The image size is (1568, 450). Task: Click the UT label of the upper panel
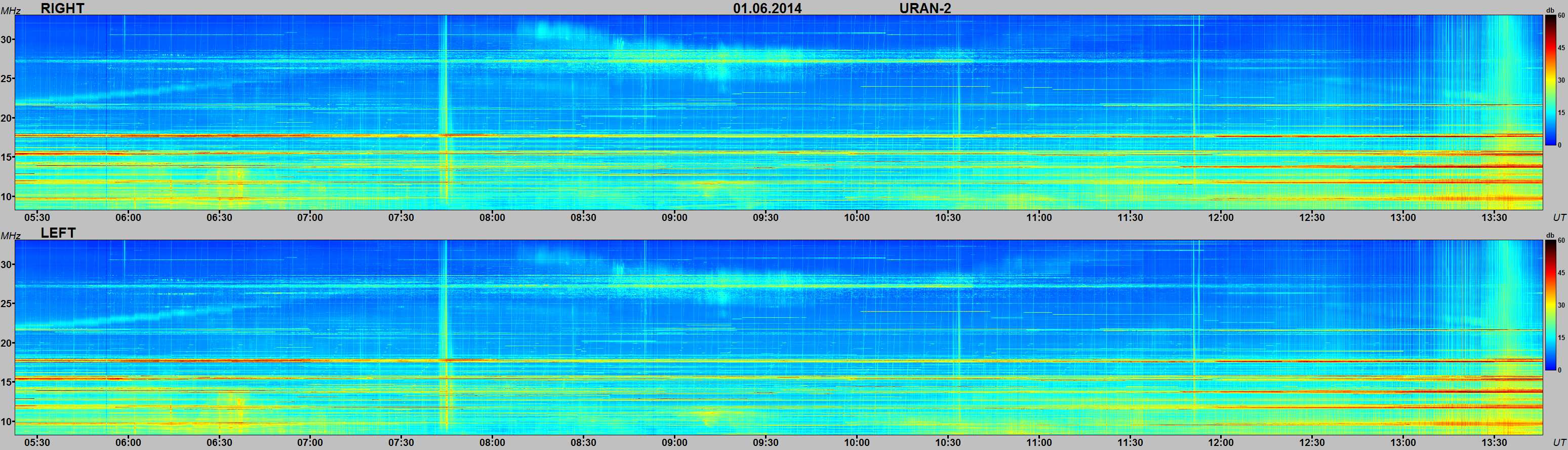point(1559,217)
